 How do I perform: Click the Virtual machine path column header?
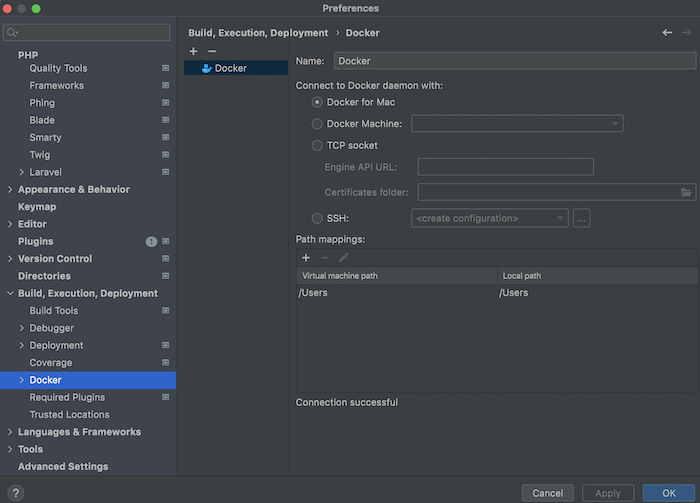point(396,276)
